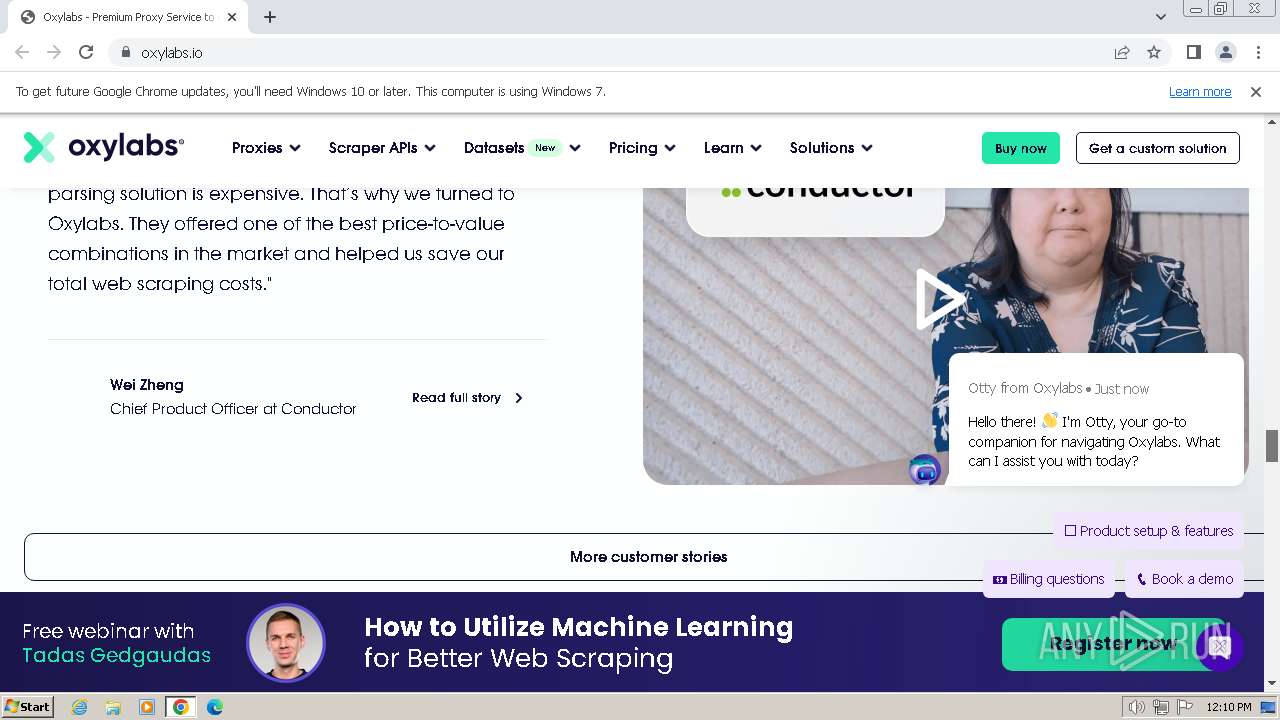Choose the Book a demo chat option
The width and height of the screenshot is (1280, 720).
click(1185, 579)
